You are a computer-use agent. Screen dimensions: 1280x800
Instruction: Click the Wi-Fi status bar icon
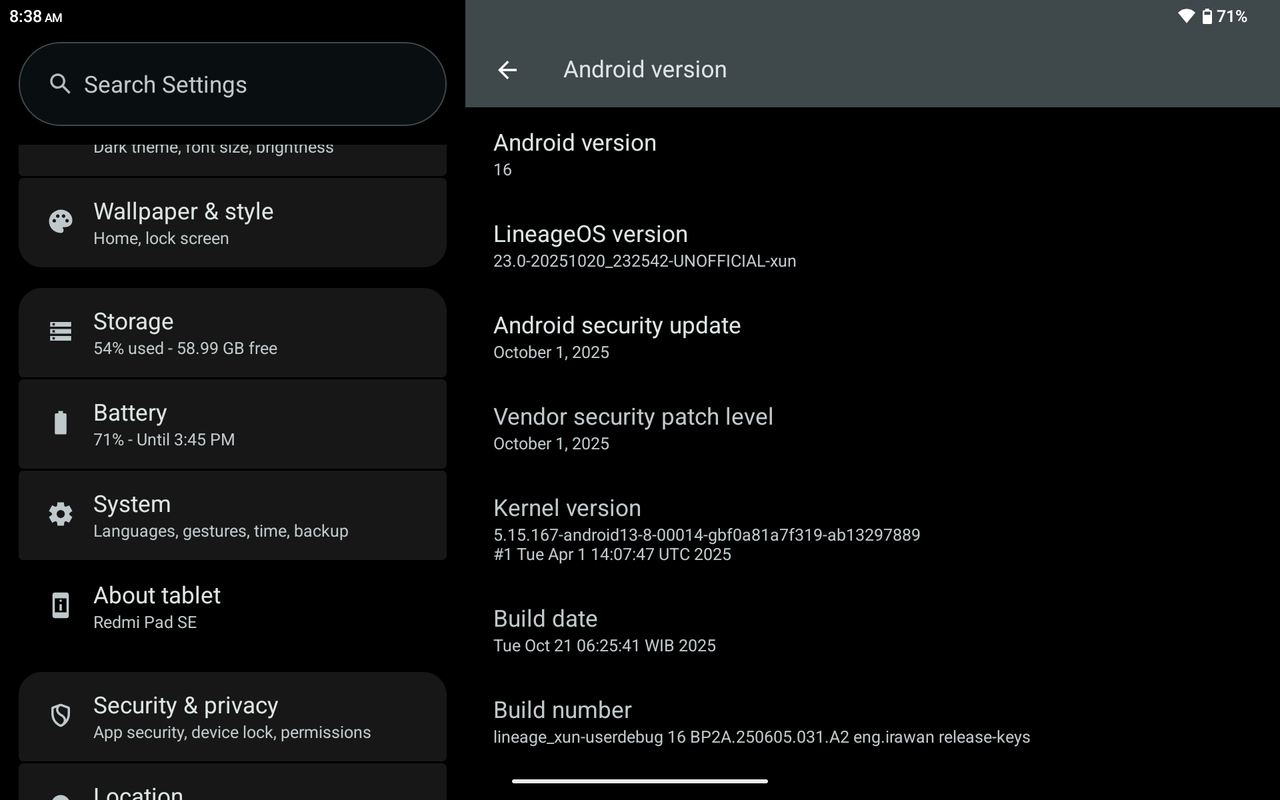1186,16
